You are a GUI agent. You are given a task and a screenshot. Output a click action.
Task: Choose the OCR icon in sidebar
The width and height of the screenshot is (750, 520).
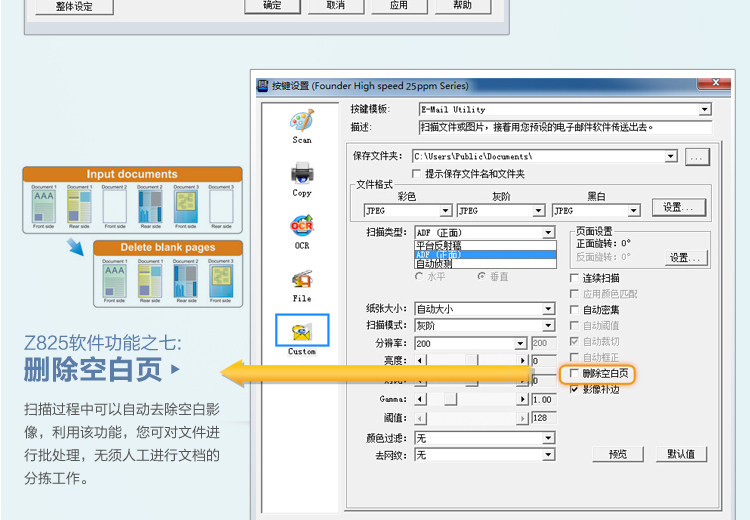tap(302, 225)
